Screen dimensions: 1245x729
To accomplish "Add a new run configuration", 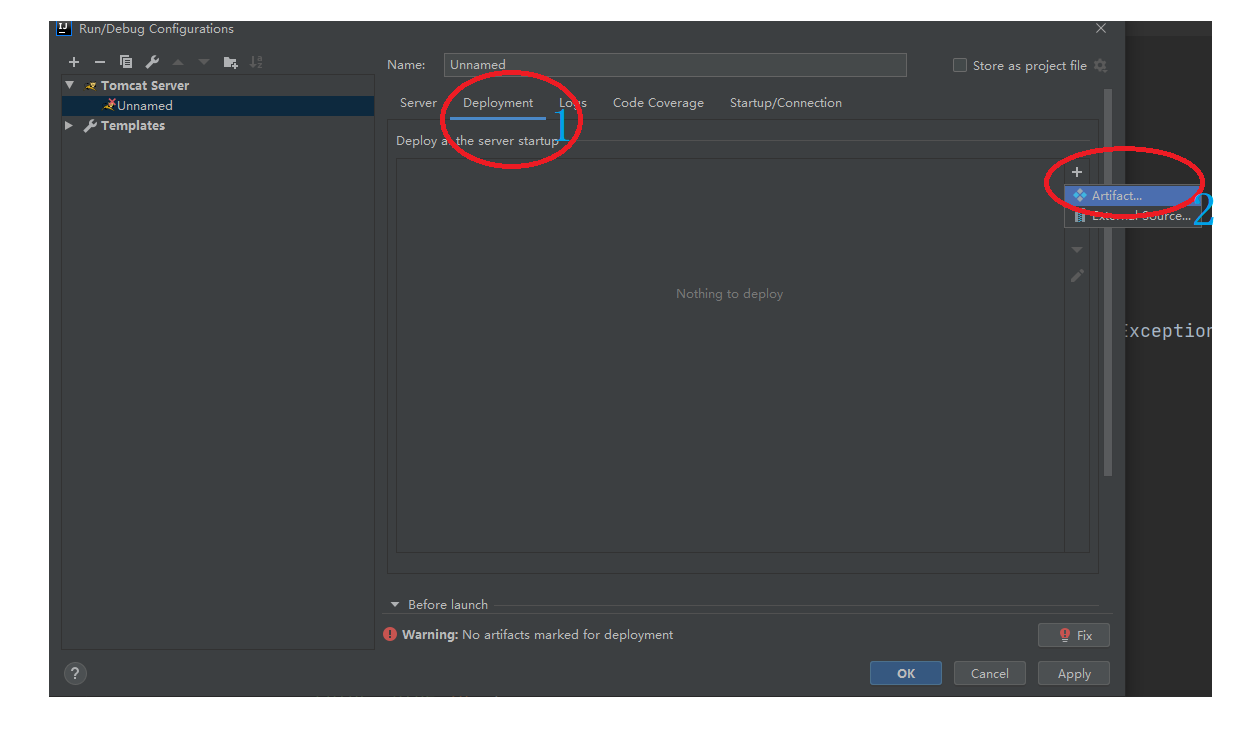I will tap(74, 62).
